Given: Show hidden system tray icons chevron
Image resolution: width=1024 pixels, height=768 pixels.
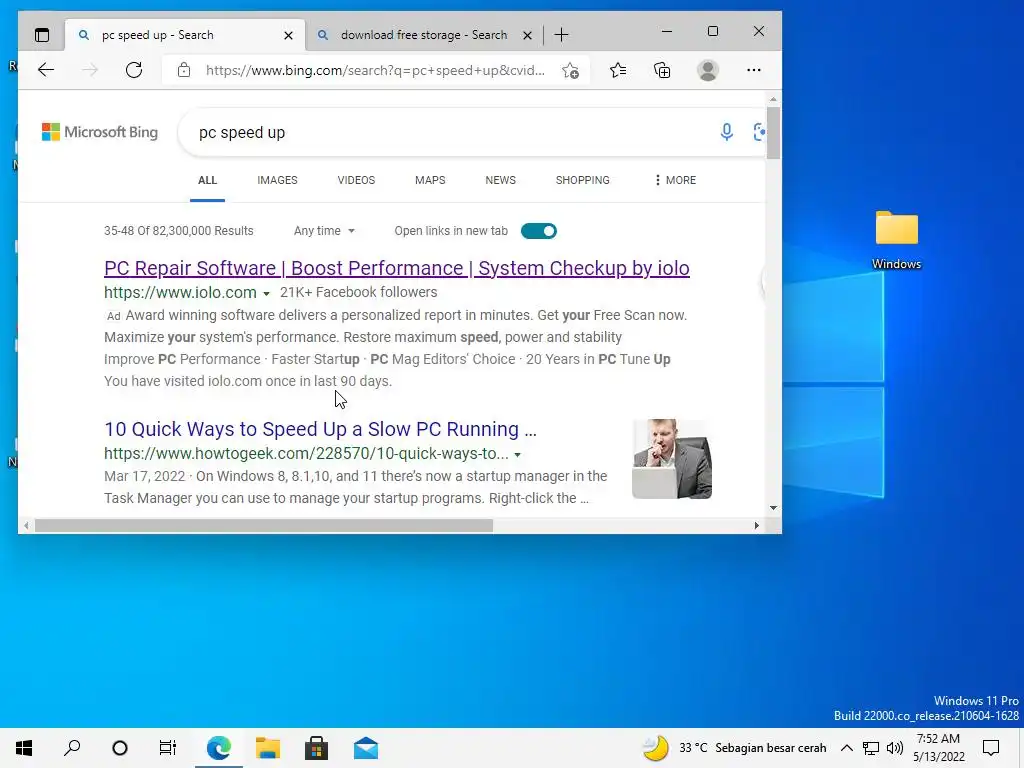Looking at the screenshot, I should pos(846,748).
